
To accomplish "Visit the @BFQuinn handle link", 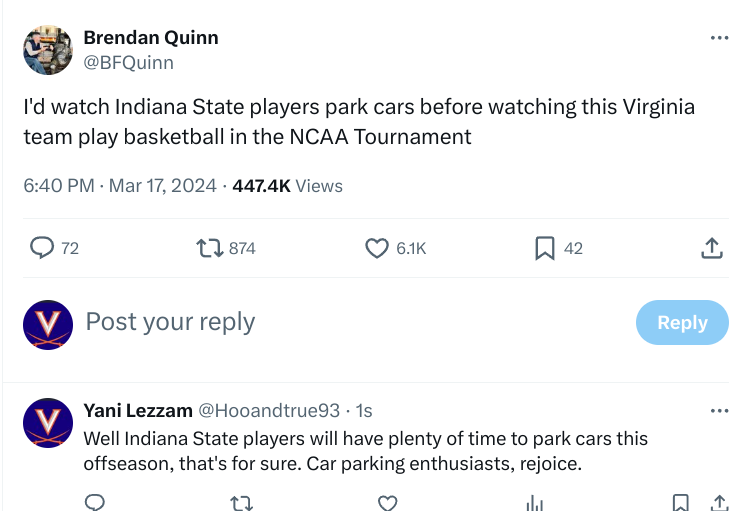I will 128,62.
